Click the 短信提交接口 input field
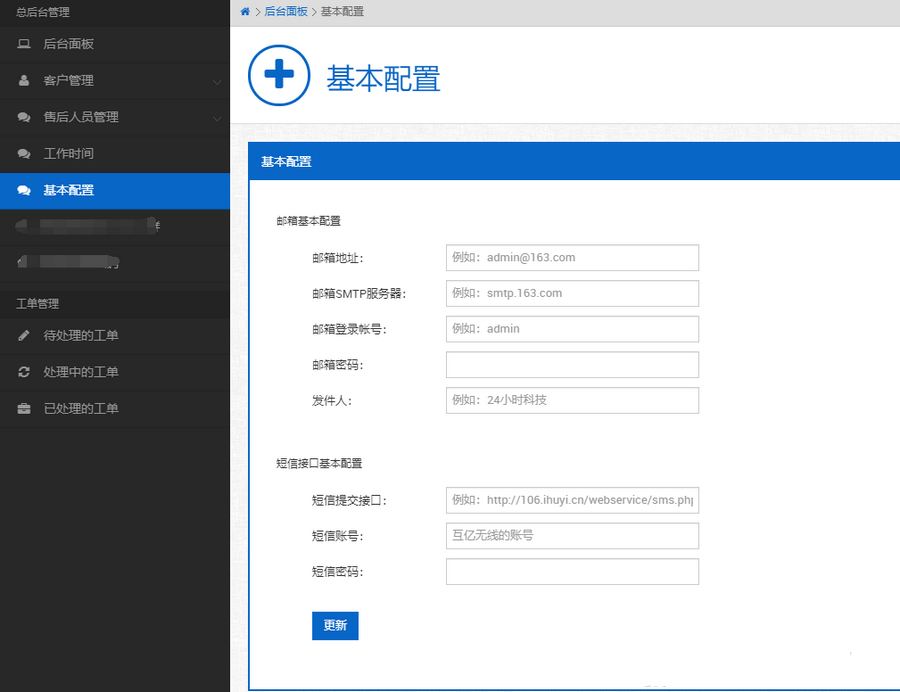This screenshot has height=692, width=900. tap(571, 500)
